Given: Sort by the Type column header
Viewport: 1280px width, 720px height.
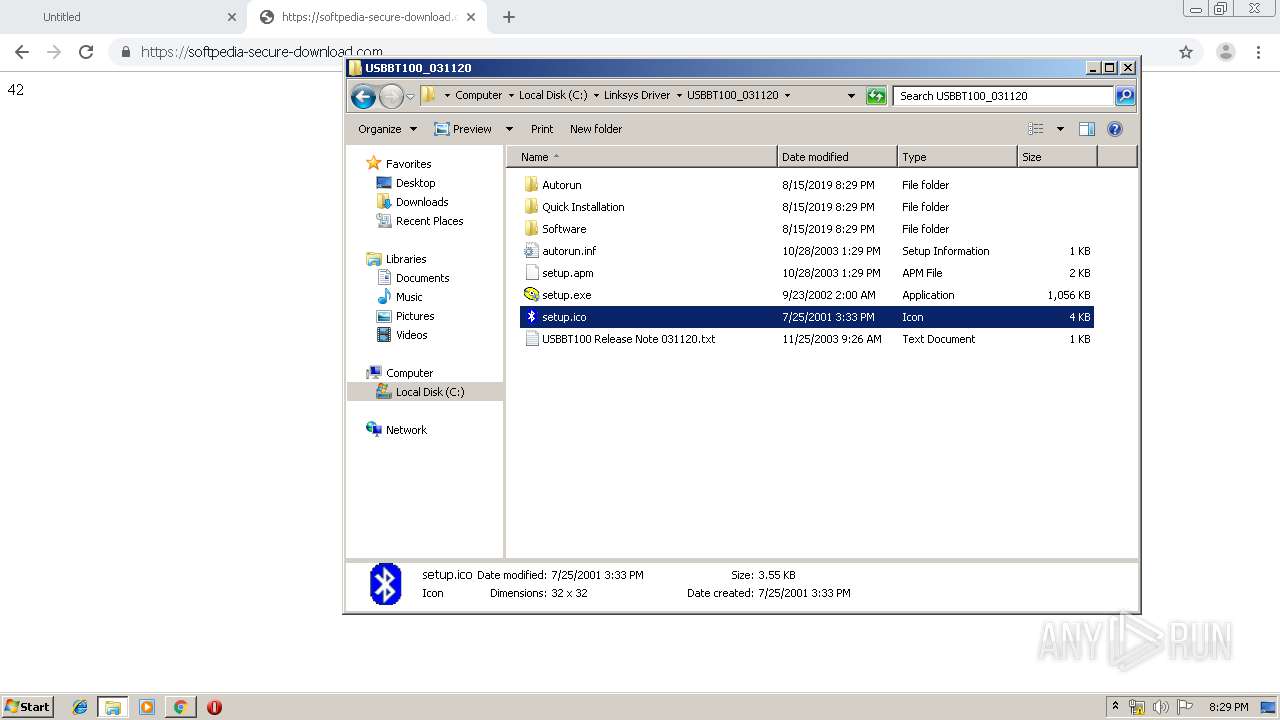Looking at the screenshot, I should point(957,157).
